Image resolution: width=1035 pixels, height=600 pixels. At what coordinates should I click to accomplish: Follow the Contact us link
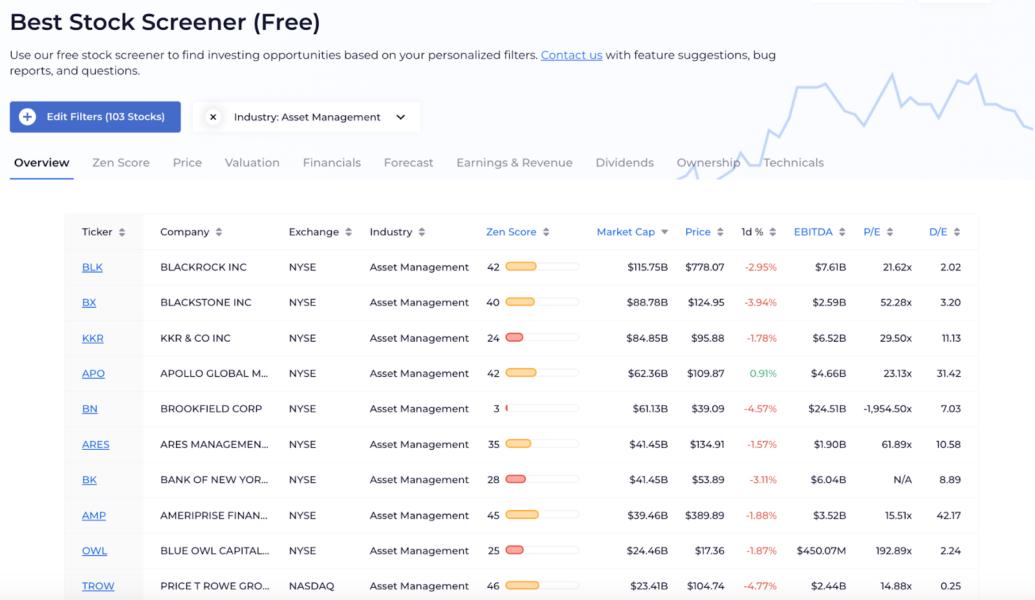click(572, 55)
